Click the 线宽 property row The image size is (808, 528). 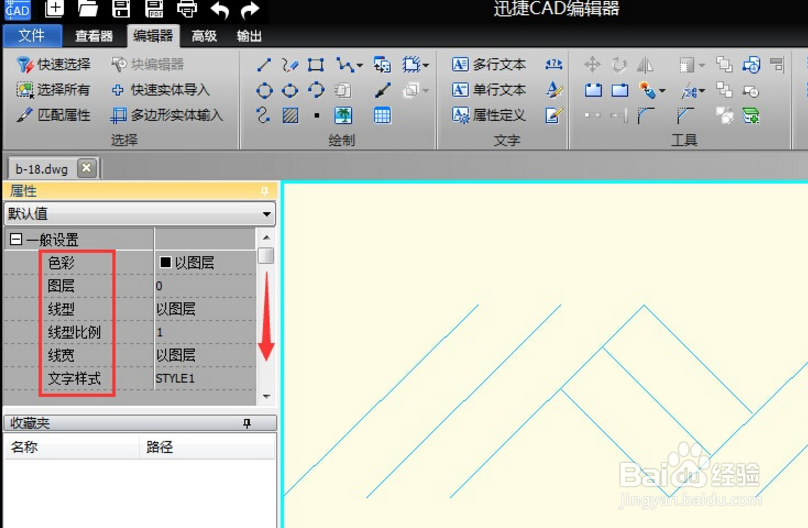point(130,355)
